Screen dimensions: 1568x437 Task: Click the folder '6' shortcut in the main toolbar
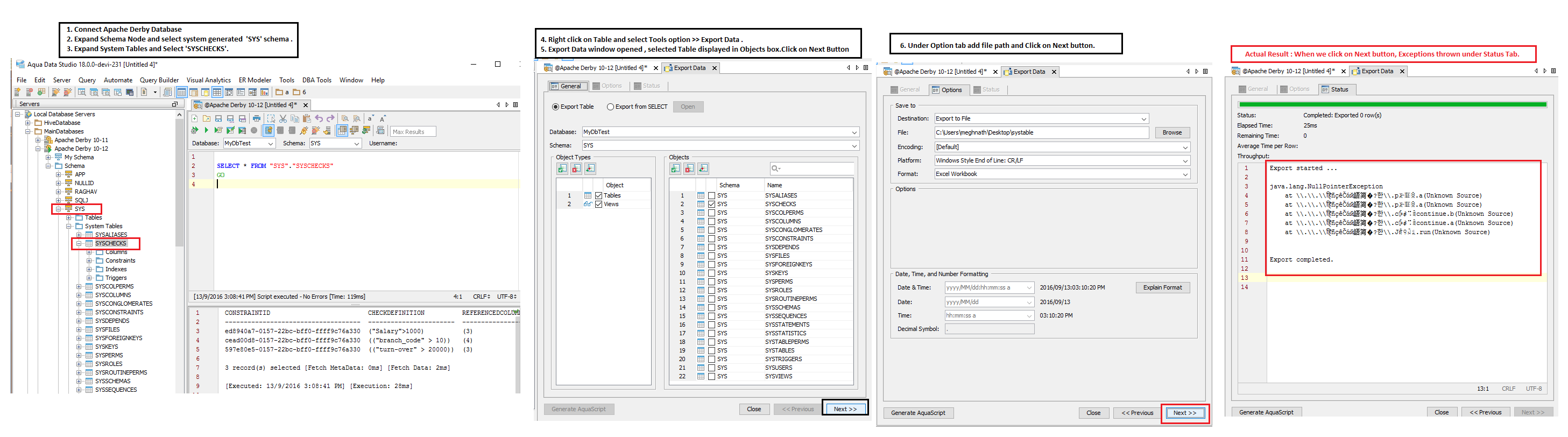click(x=299, y=93)
